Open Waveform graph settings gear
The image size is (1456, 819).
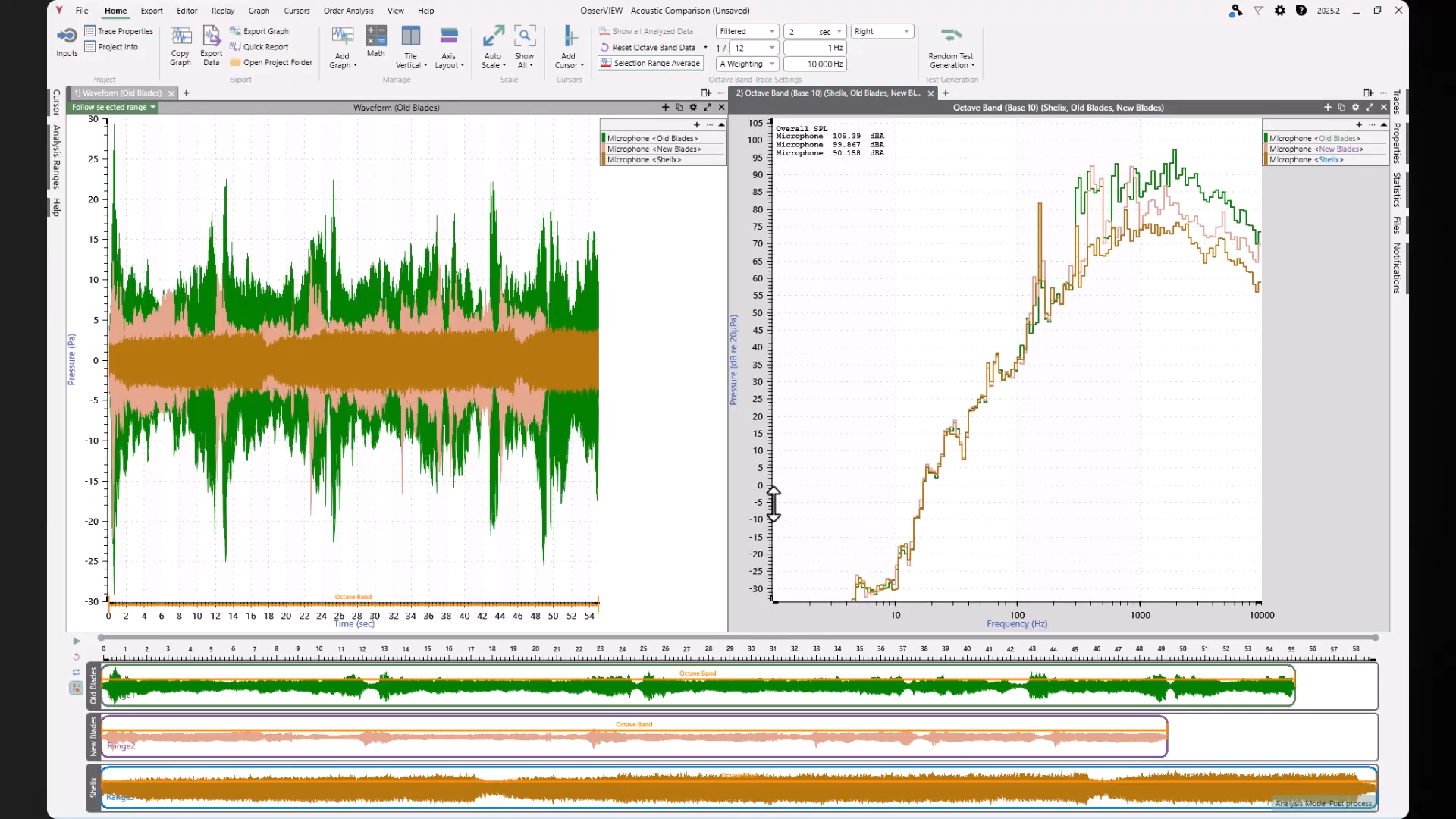[693, 108]
